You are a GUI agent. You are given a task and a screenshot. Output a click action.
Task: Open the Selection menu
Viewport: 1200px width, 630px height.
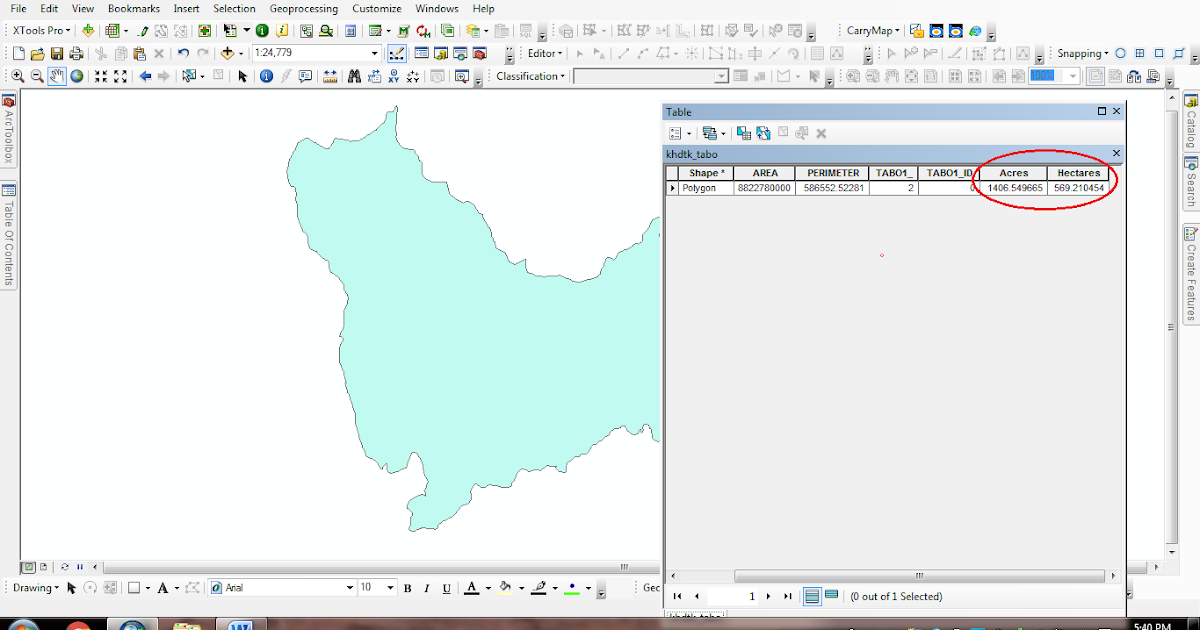point(234,8)
